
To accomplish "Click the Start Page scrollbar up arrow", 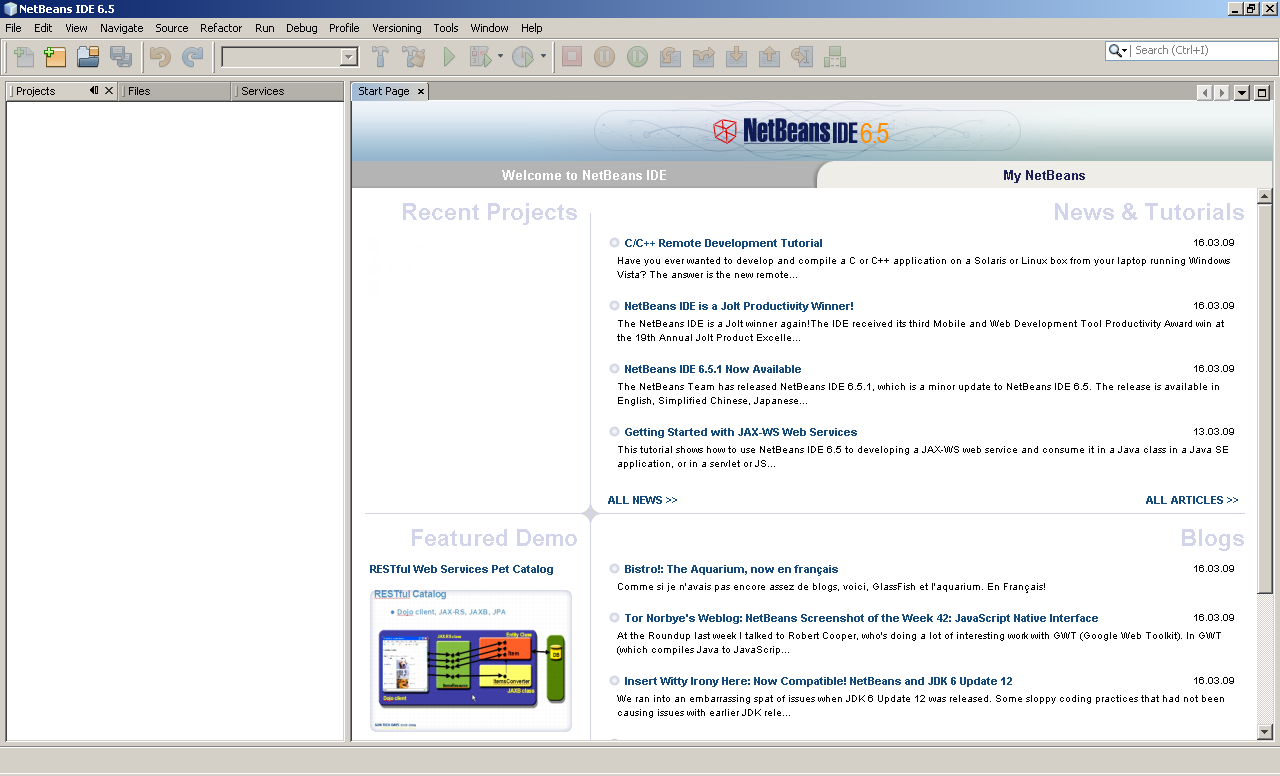I will click(1264, 196).
